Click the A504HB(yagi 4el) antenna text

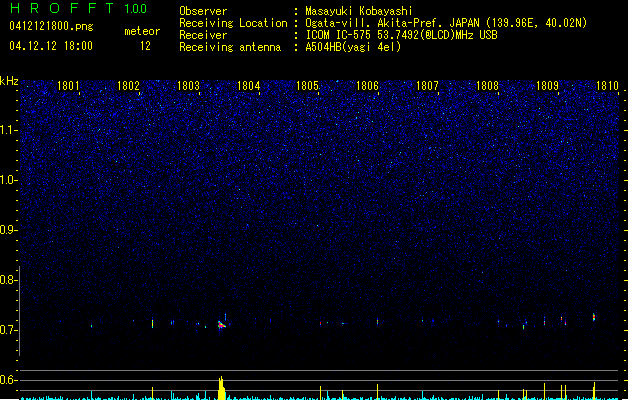[353, 47]
